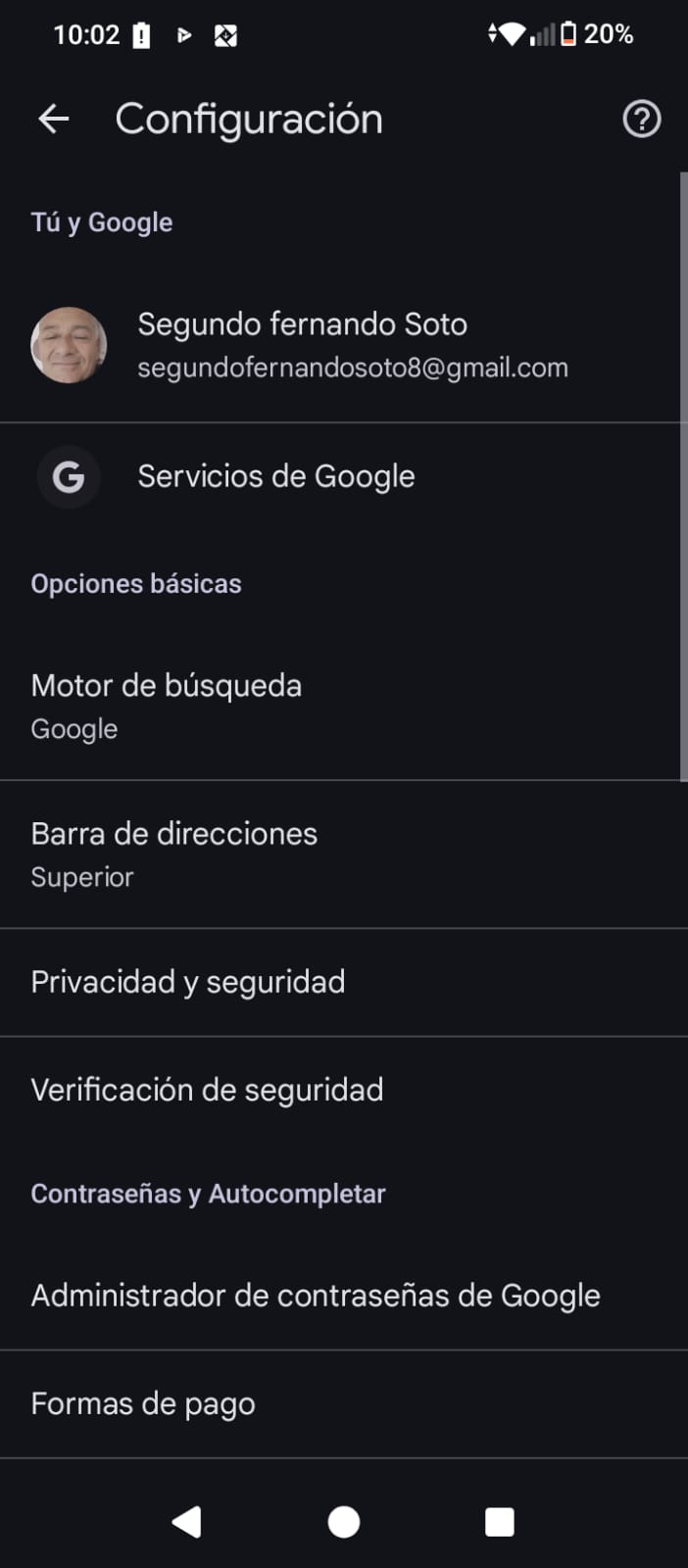Tap the back arrow in header
Viewport: 688px width, 1568px height.
(54, 120)
